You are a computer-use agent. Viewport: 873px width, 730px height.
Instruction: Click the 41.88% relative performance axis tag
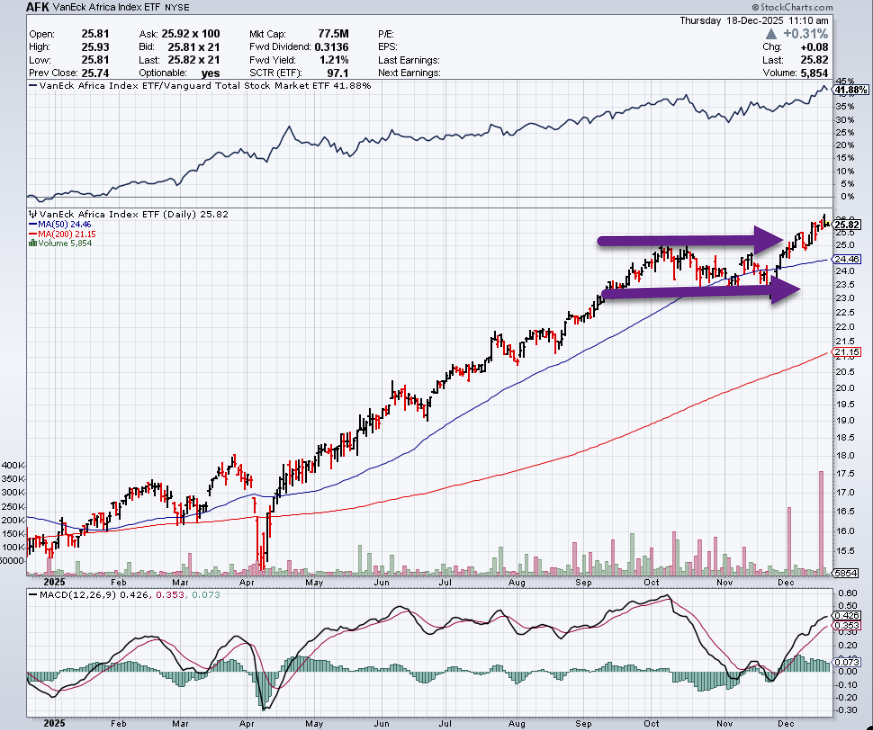click(x=848, y=88)
